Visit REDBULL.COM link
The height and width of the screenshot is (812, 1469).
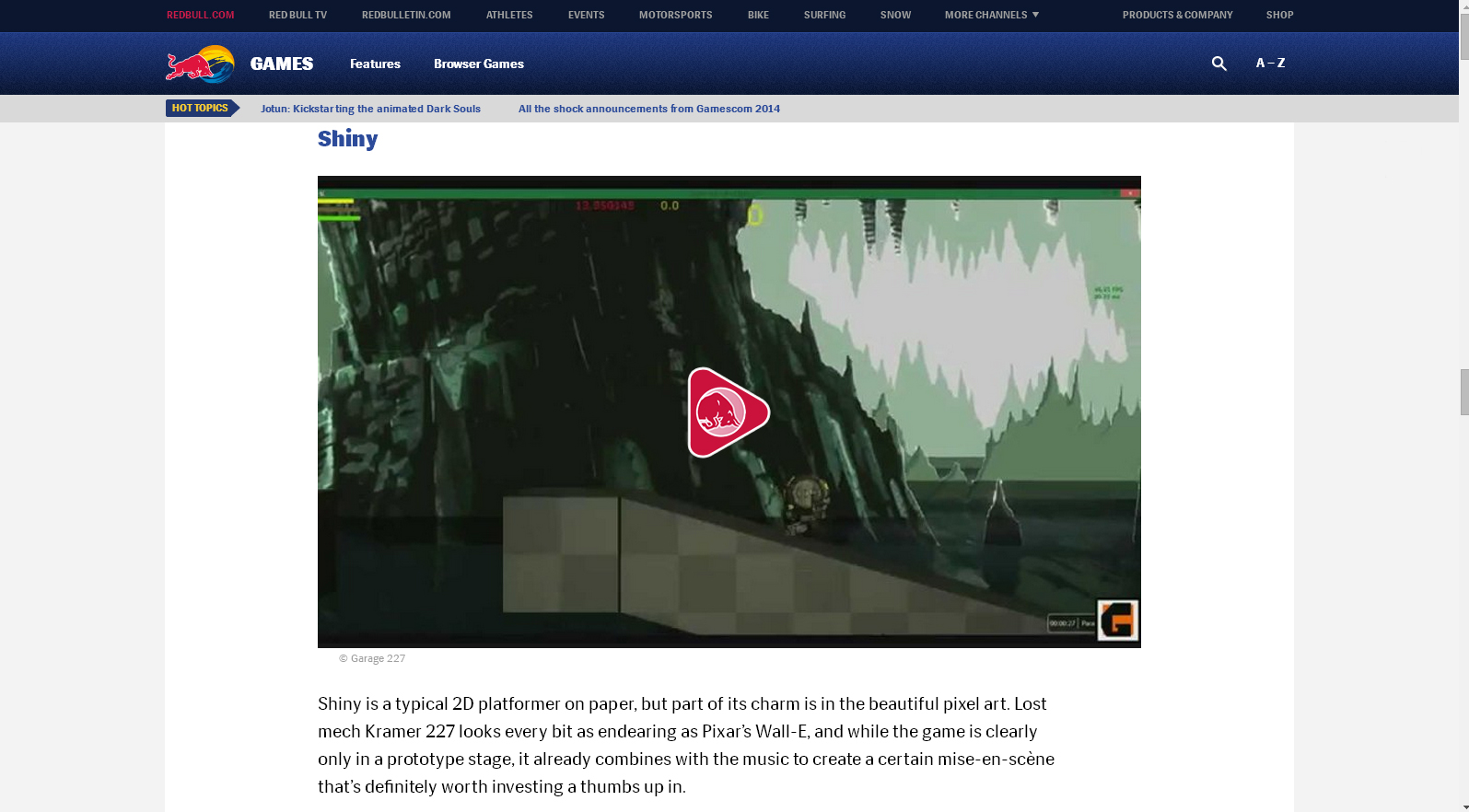point(201,15)
